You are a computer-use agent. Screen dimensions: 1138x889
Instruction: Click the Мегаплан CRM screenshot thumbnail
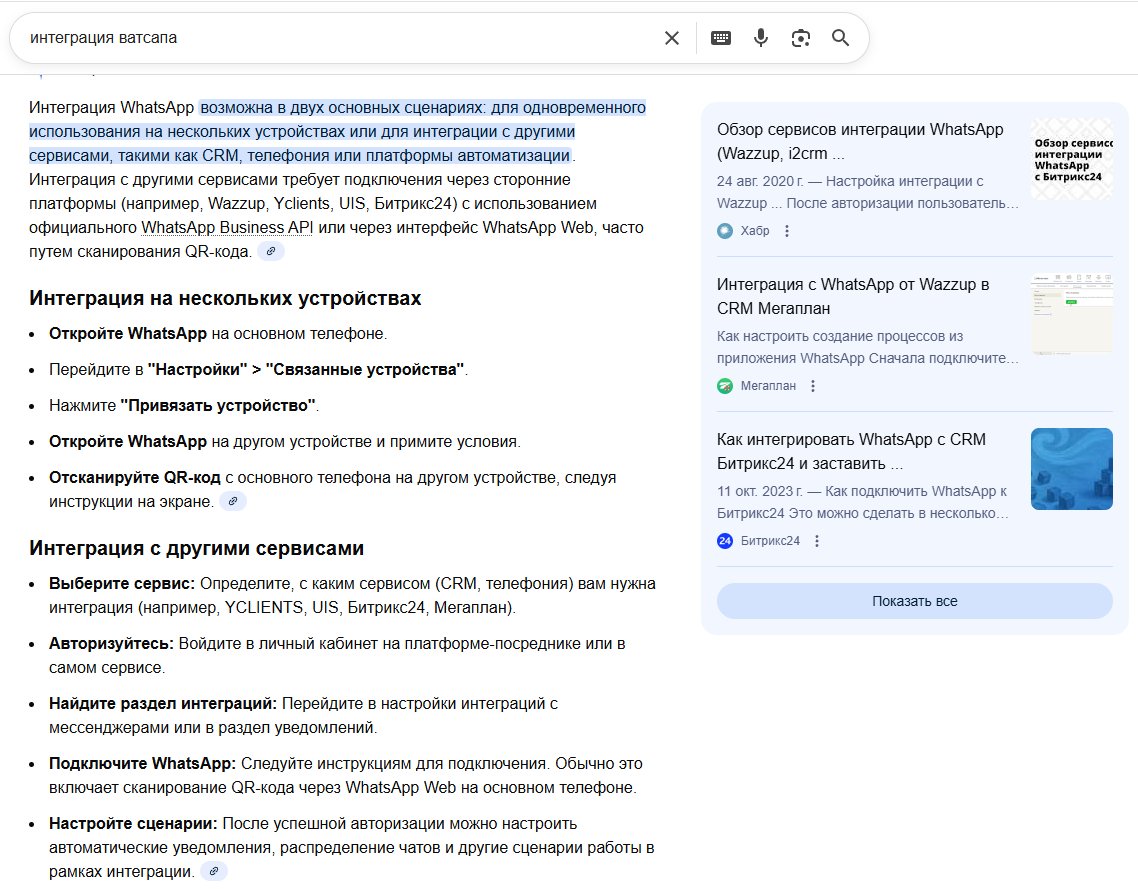point(1071,313)
